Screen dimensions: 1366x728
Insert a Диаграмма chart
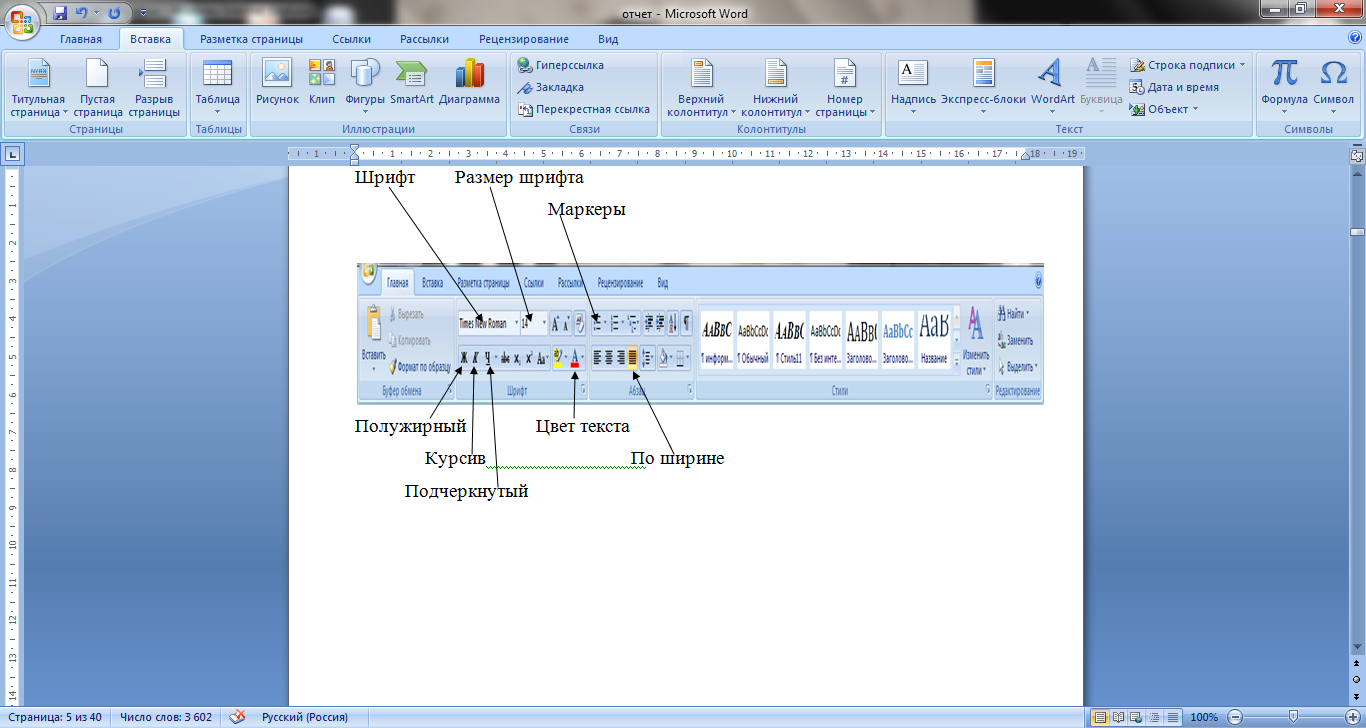click(x=469, y=82)
